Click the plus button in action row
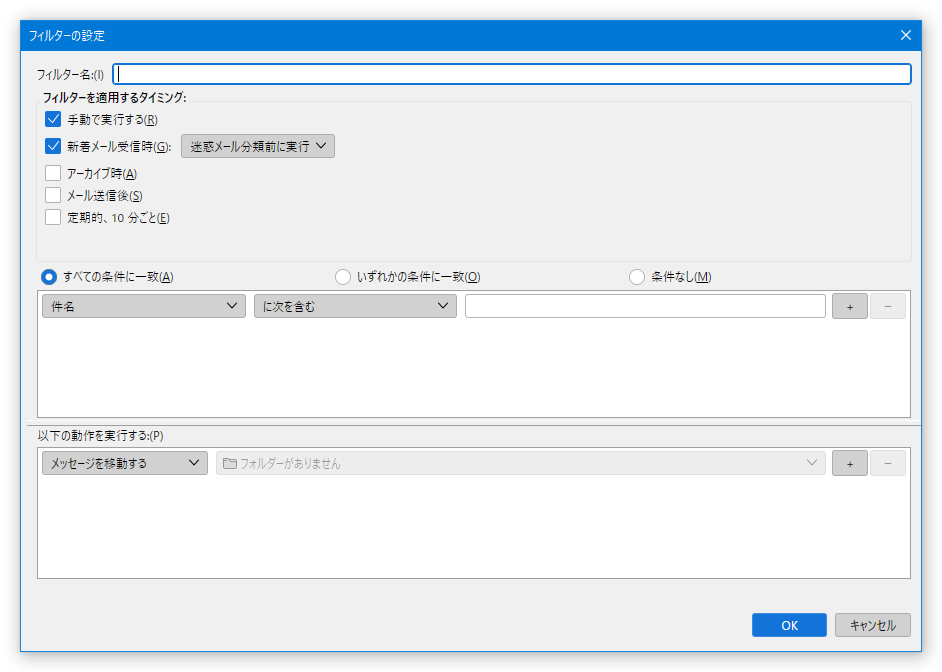Viewport: 942px width, 672px height. [x=849, y=463]
